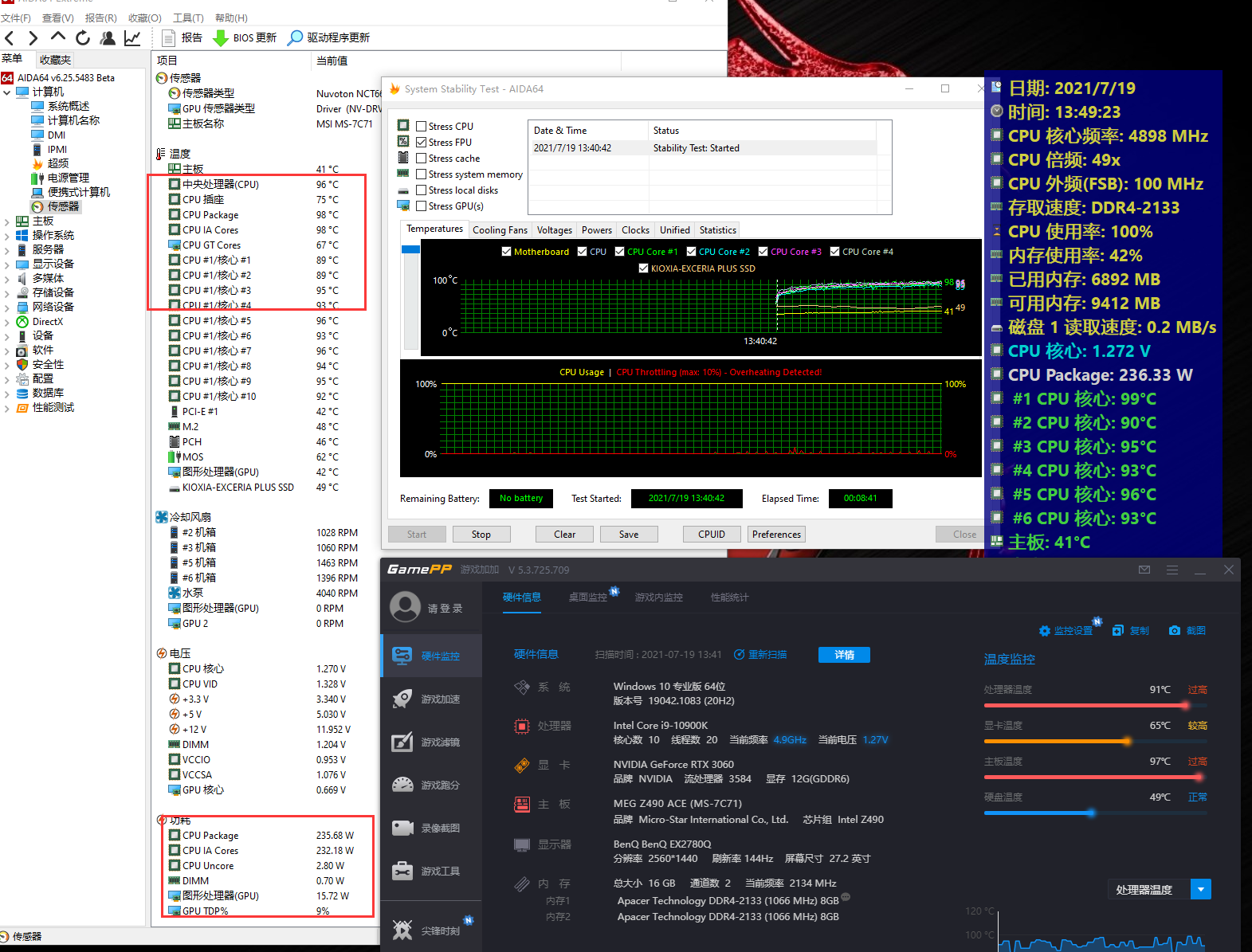Open GamePP 游戏滤镜 sidebar icon
The image size is (1252, 952).
point(402,742)
